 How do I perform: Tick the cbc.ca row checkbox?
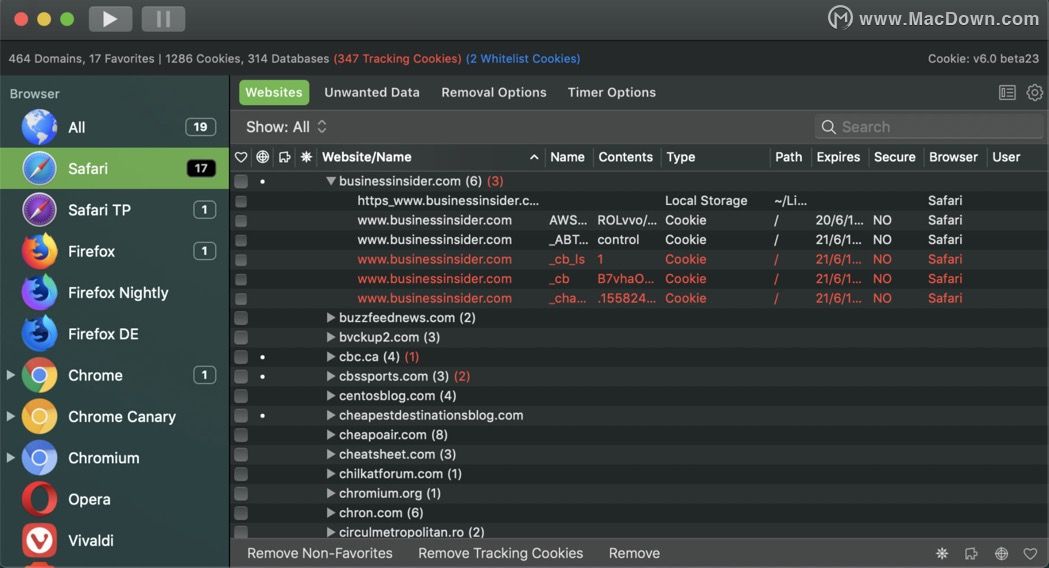241,357
